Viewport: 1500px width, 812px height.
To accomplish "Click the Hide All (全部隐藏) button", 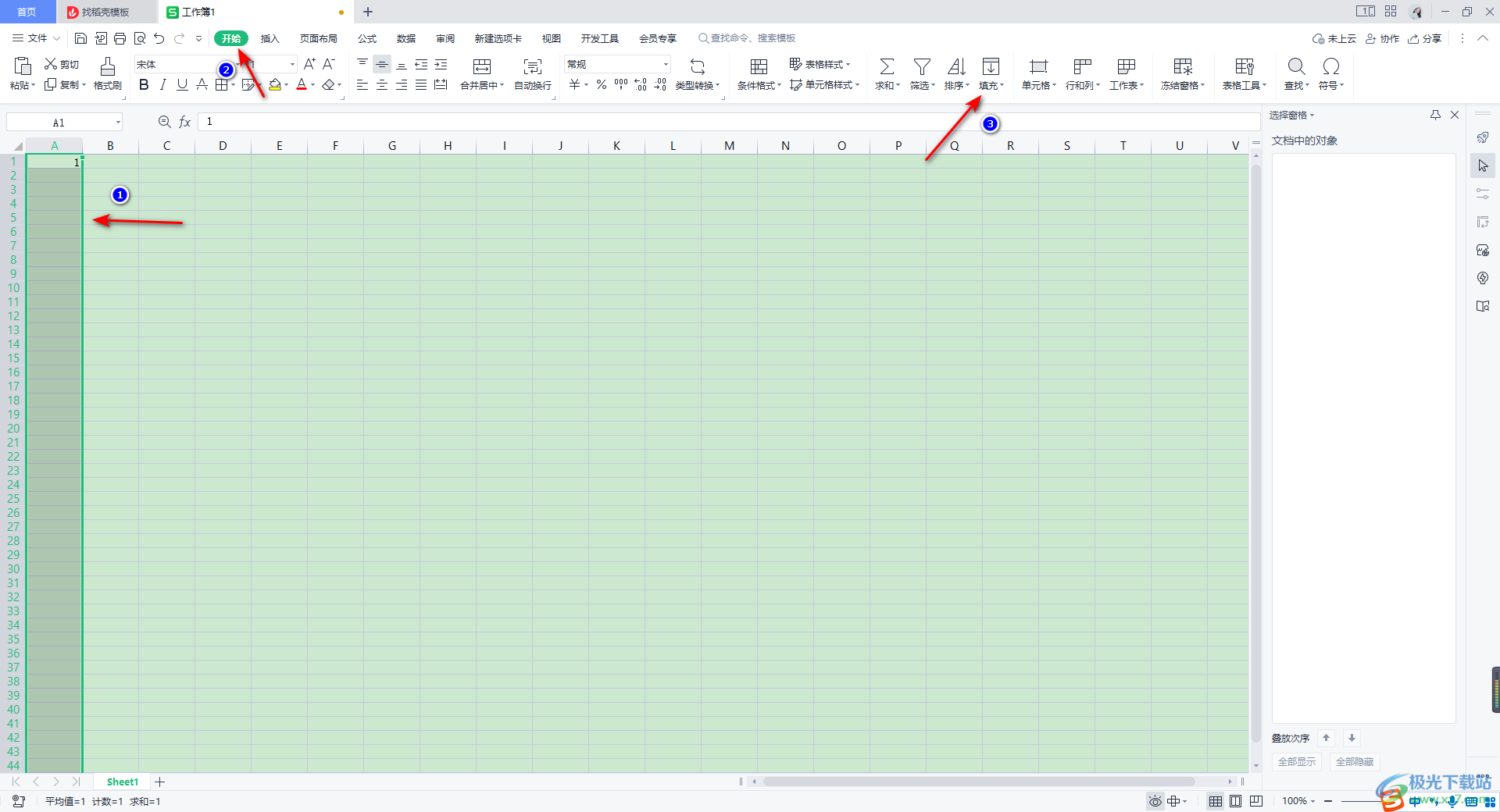I will pyautogui.click(x=1355, y=762).
